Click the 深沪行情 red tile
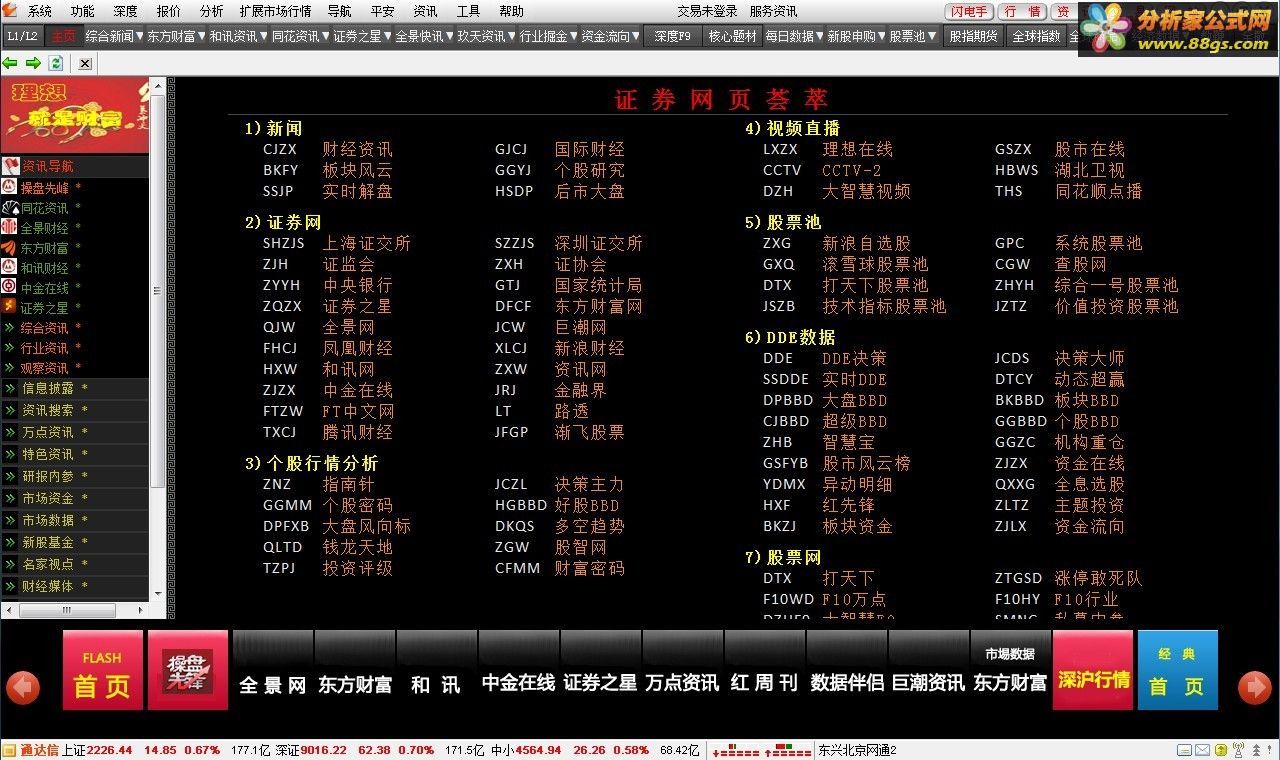The width and height of the screenshot is (1280, 760). tap(1093, 670)
